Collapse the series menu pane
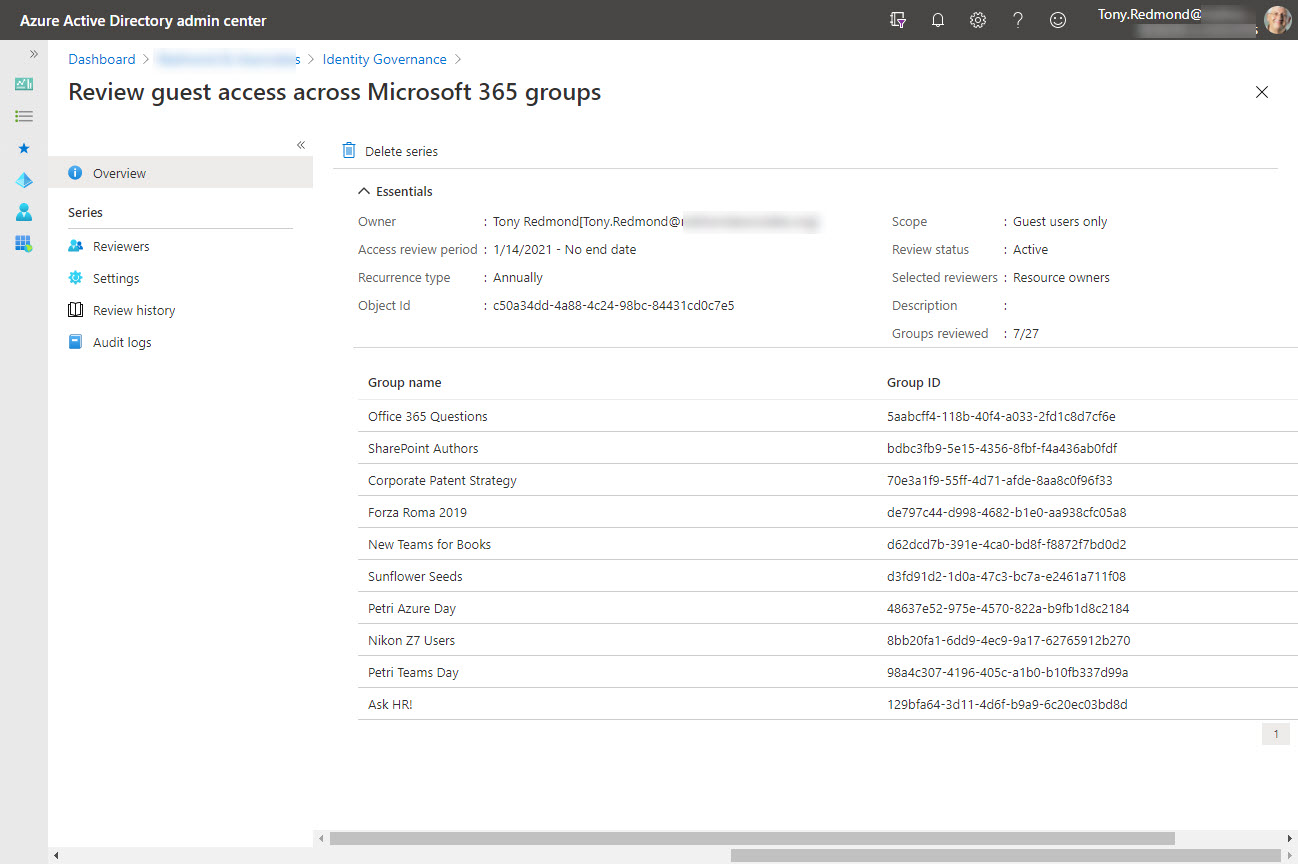Viewport: 1298px width, 864px height. (300, 145)
